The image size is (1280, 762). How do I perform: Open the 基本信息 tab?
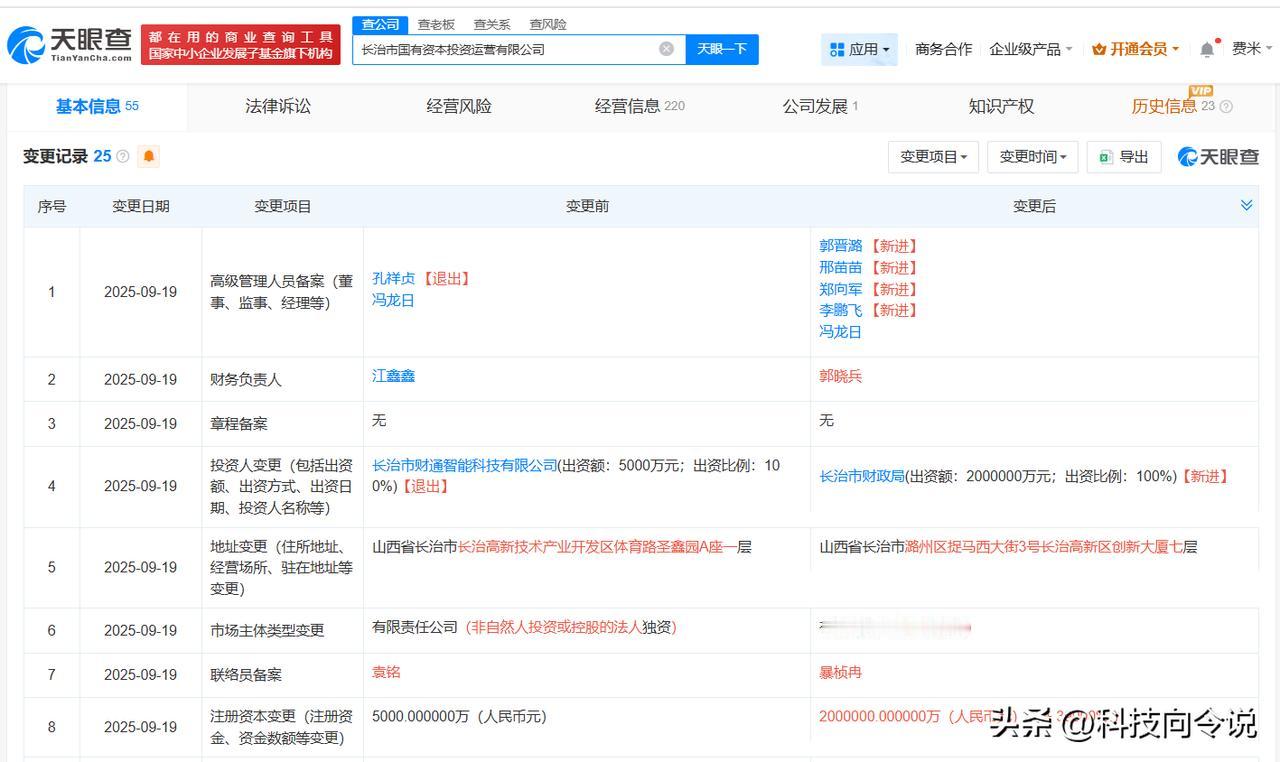pyautogui.click(x=97, y=106)
